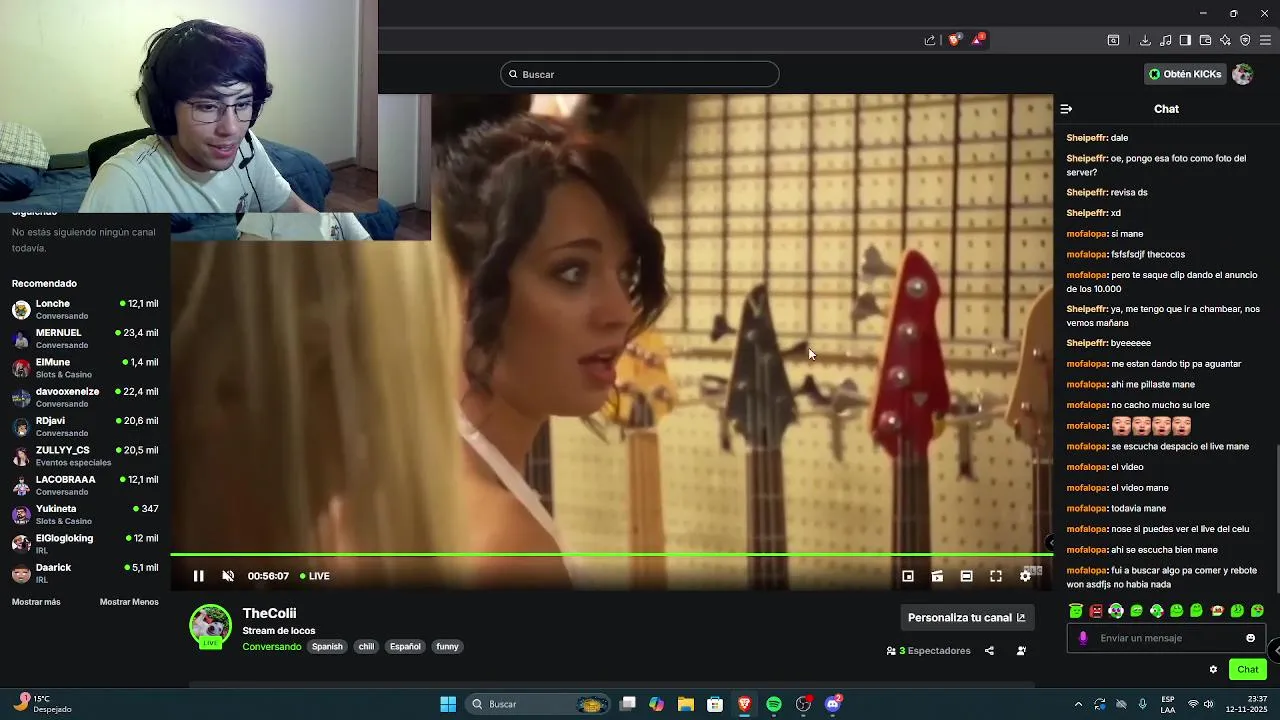Open Brave playlist music note icon
Image resolution: width=1280 pixels, height=720 pixels.
click(x=1166, y=40)
